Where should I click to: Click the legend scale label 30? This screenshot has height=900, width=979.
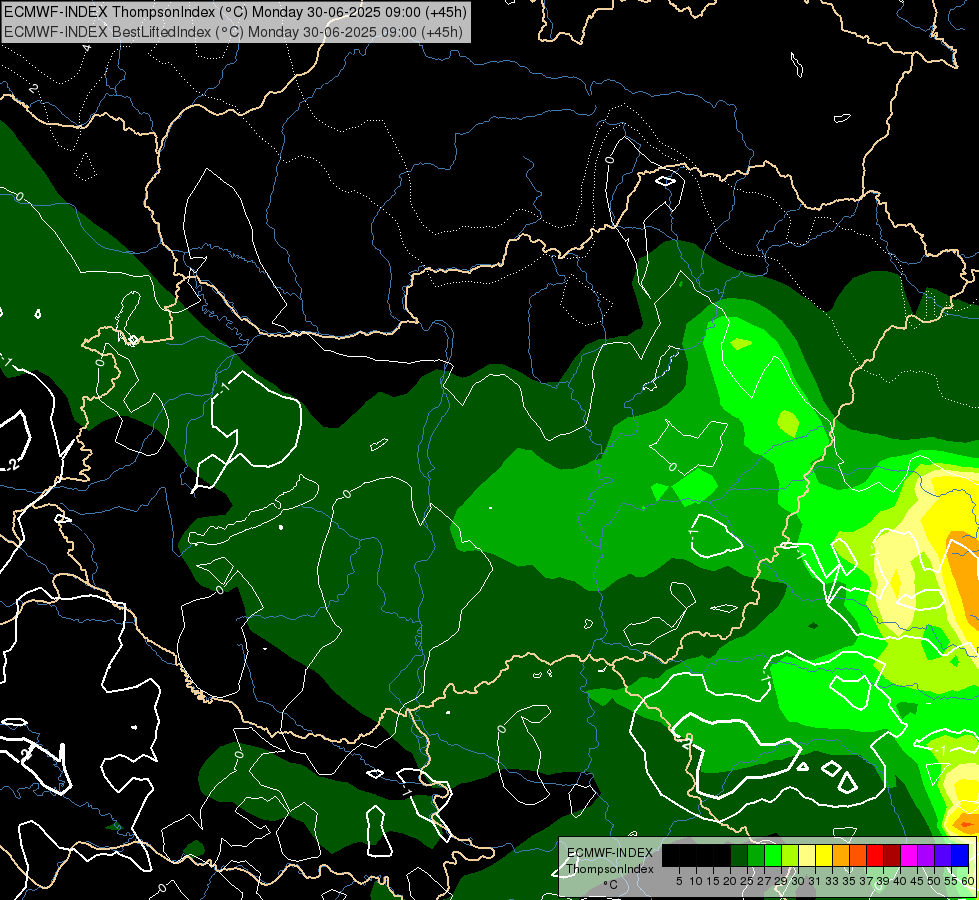tap(798, 881)
